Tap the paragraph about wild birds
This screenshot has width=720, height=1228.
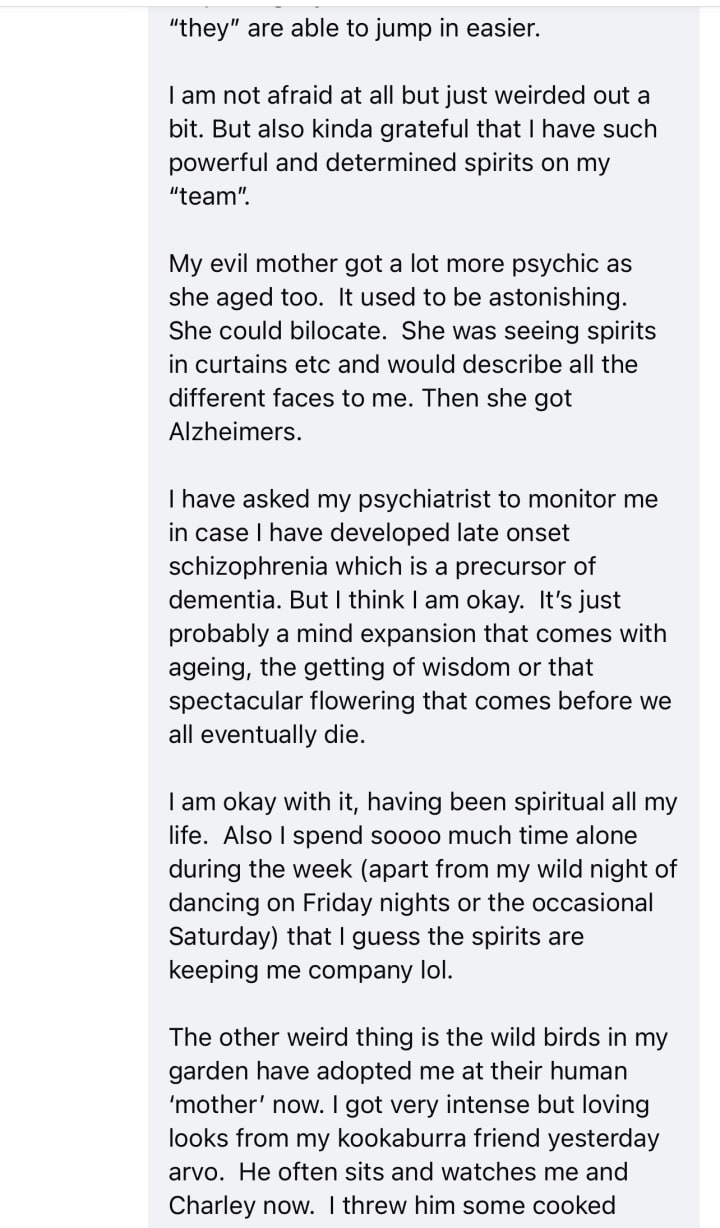tap(417, 1122)
